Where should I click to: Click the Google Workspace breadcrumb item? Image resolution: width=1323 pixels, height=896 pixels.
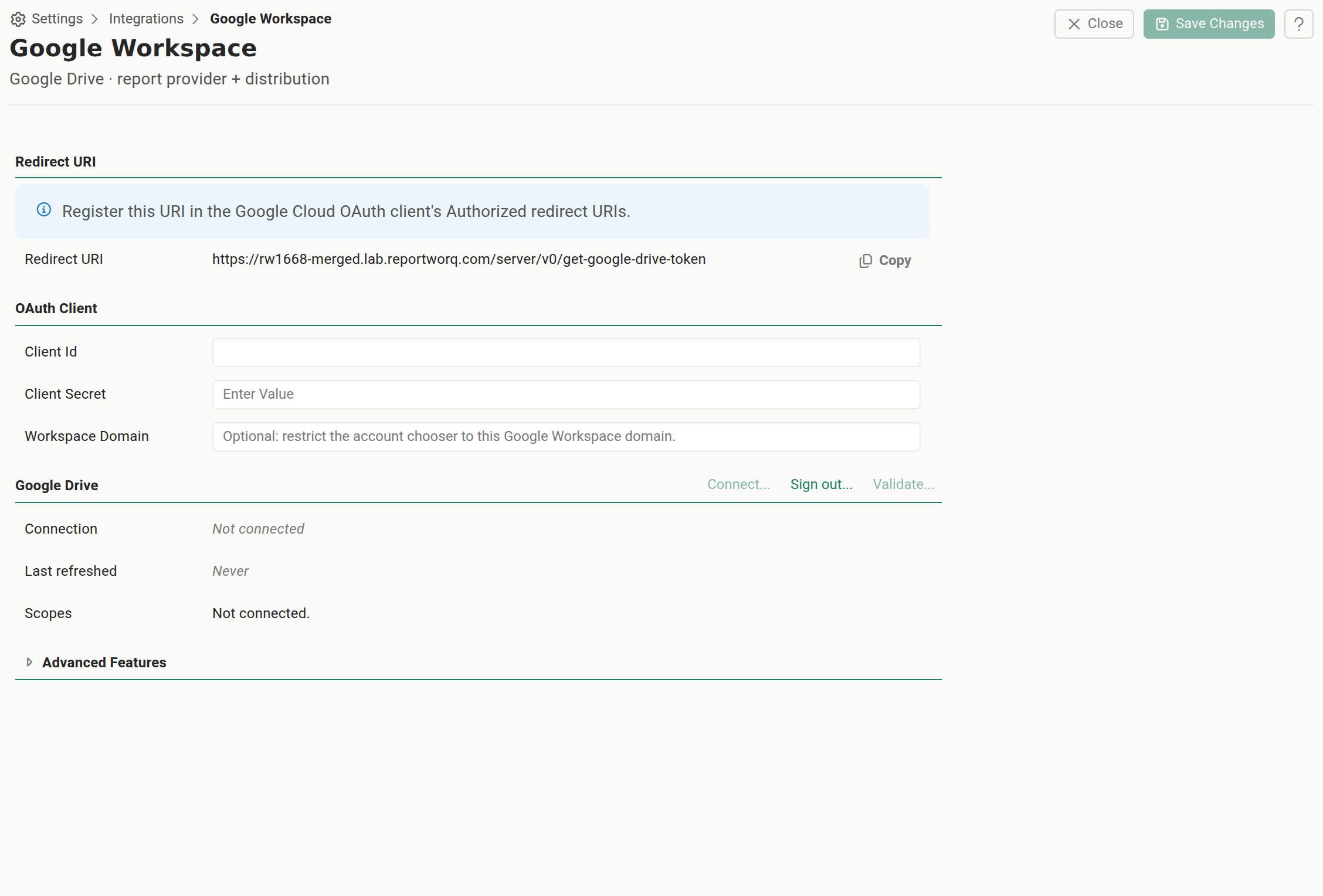pyautogui.click(x=270, y=19)
